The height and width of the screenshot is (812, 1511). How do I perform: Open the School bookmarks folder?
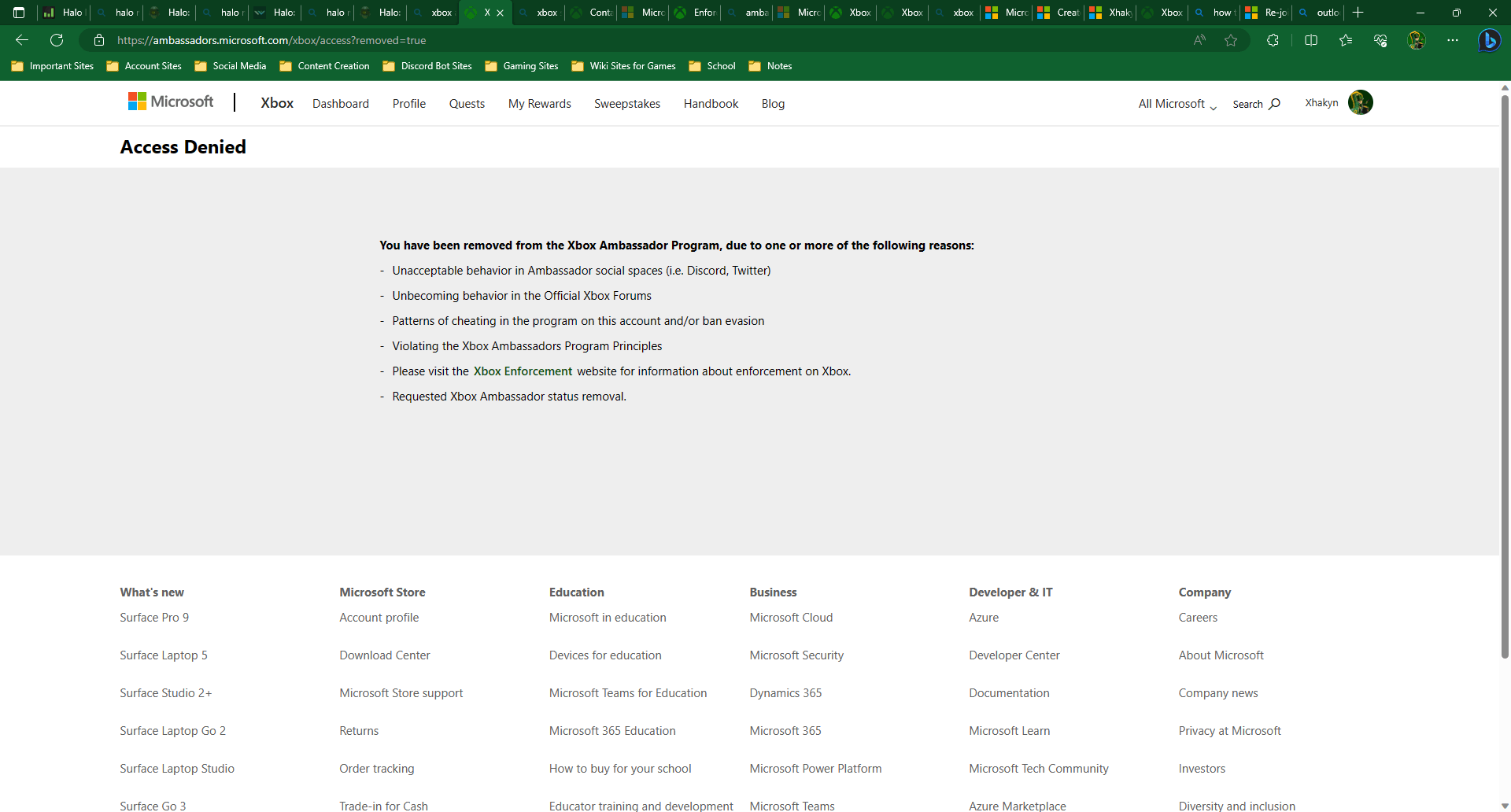[712, 66]
